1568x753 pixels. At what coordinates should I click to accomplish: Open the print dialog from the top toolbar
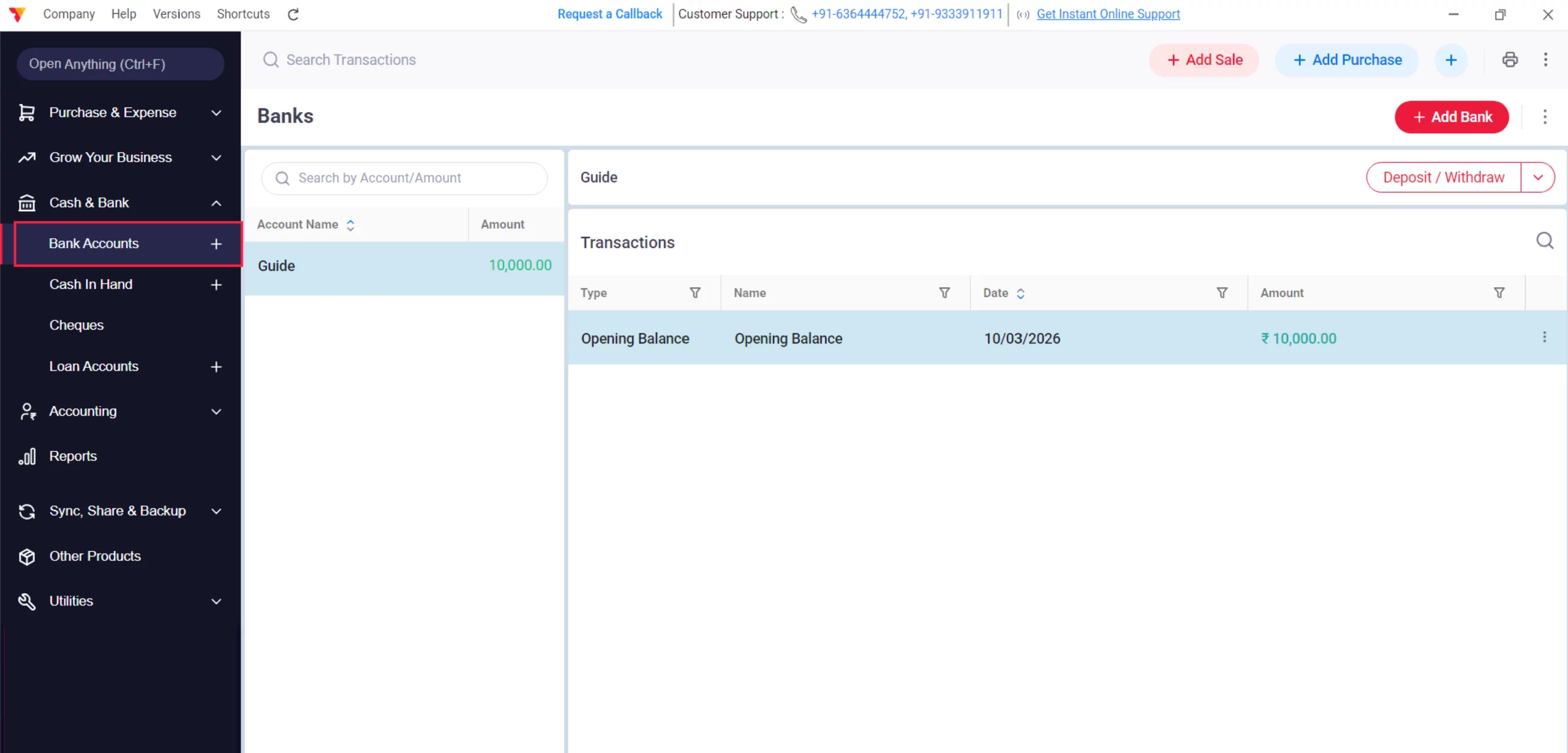tap(1510, 59)
